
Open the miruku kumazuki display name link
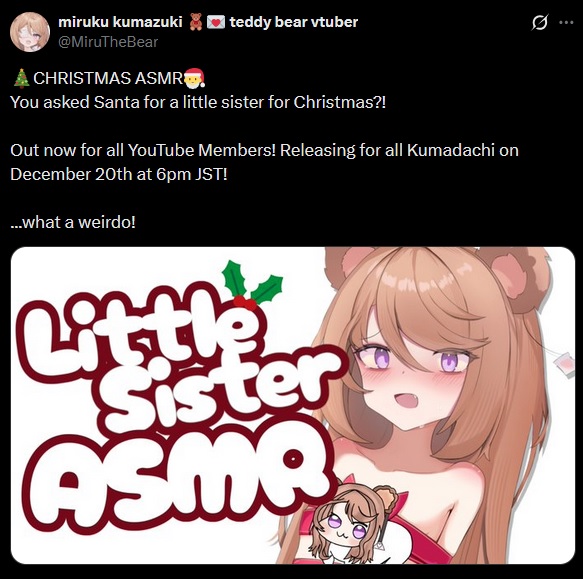(120, 22)
